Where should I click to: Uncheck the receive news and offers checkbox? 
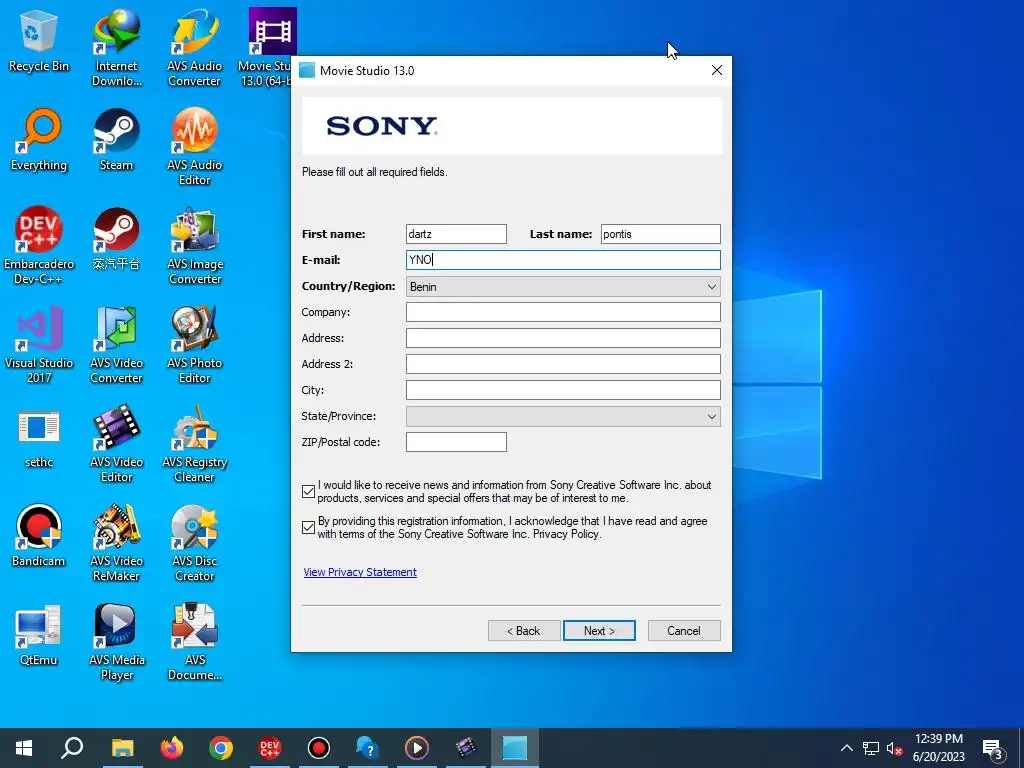[x=308, y=492]
